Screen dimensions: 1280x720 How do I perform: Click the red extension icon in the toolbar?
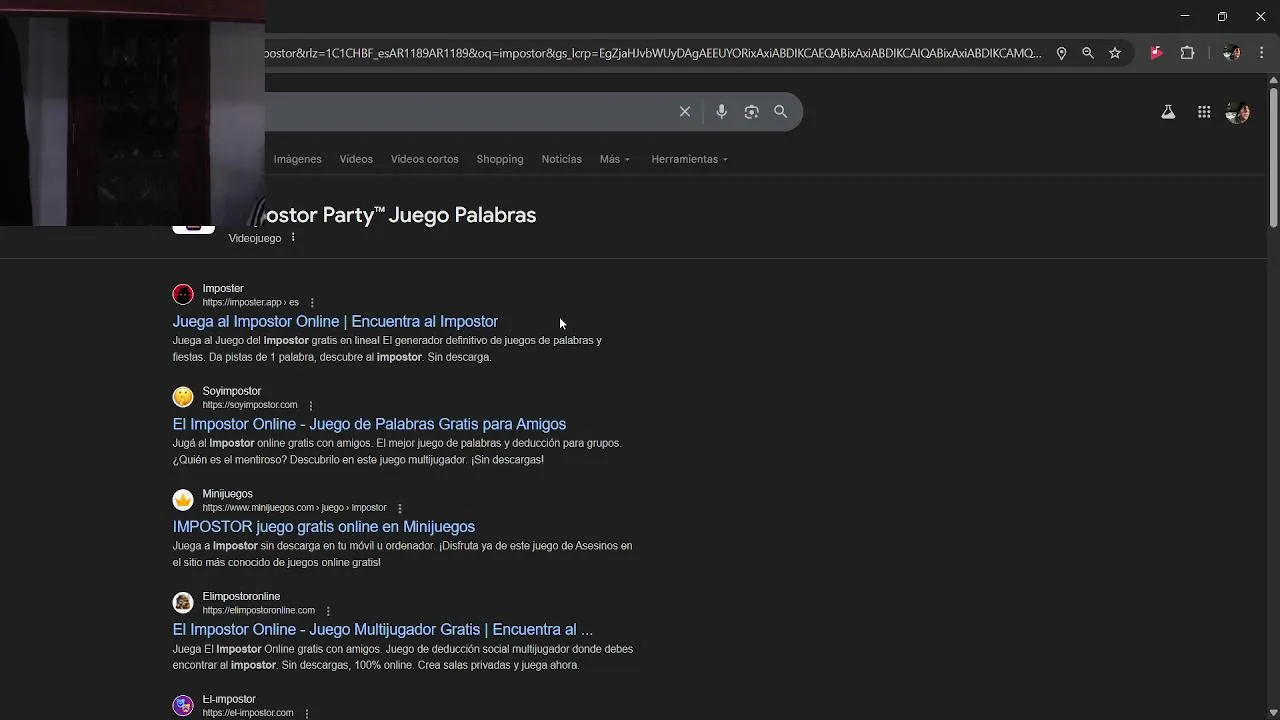(1157, 53)
